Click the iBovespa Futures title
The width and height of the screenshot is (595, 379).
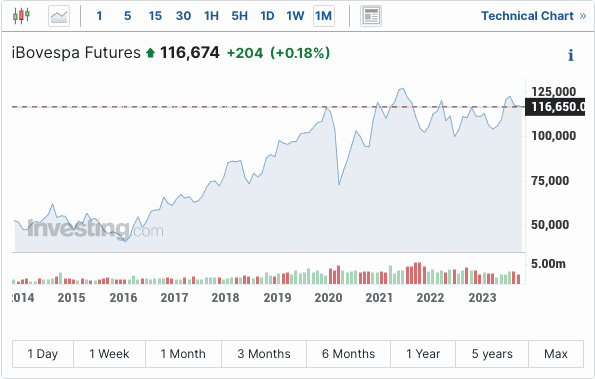[76, 53]
